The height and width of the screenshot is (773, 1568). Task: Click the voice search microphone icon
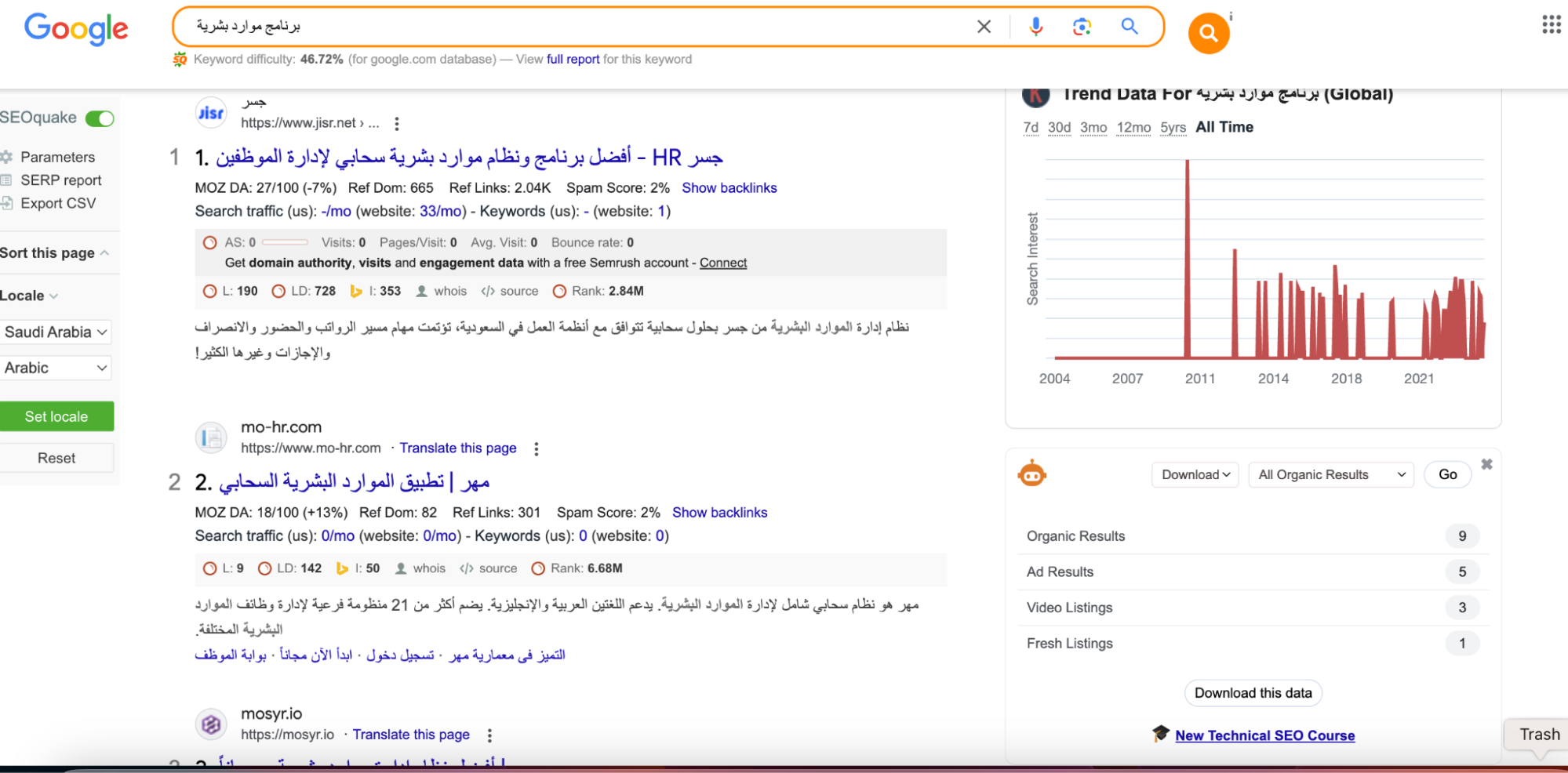[1035, 27]
